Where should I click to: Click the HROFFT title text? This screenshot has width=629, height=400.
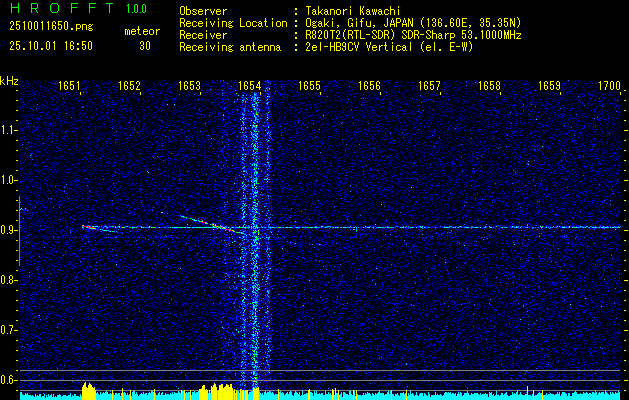pos(62,8)
